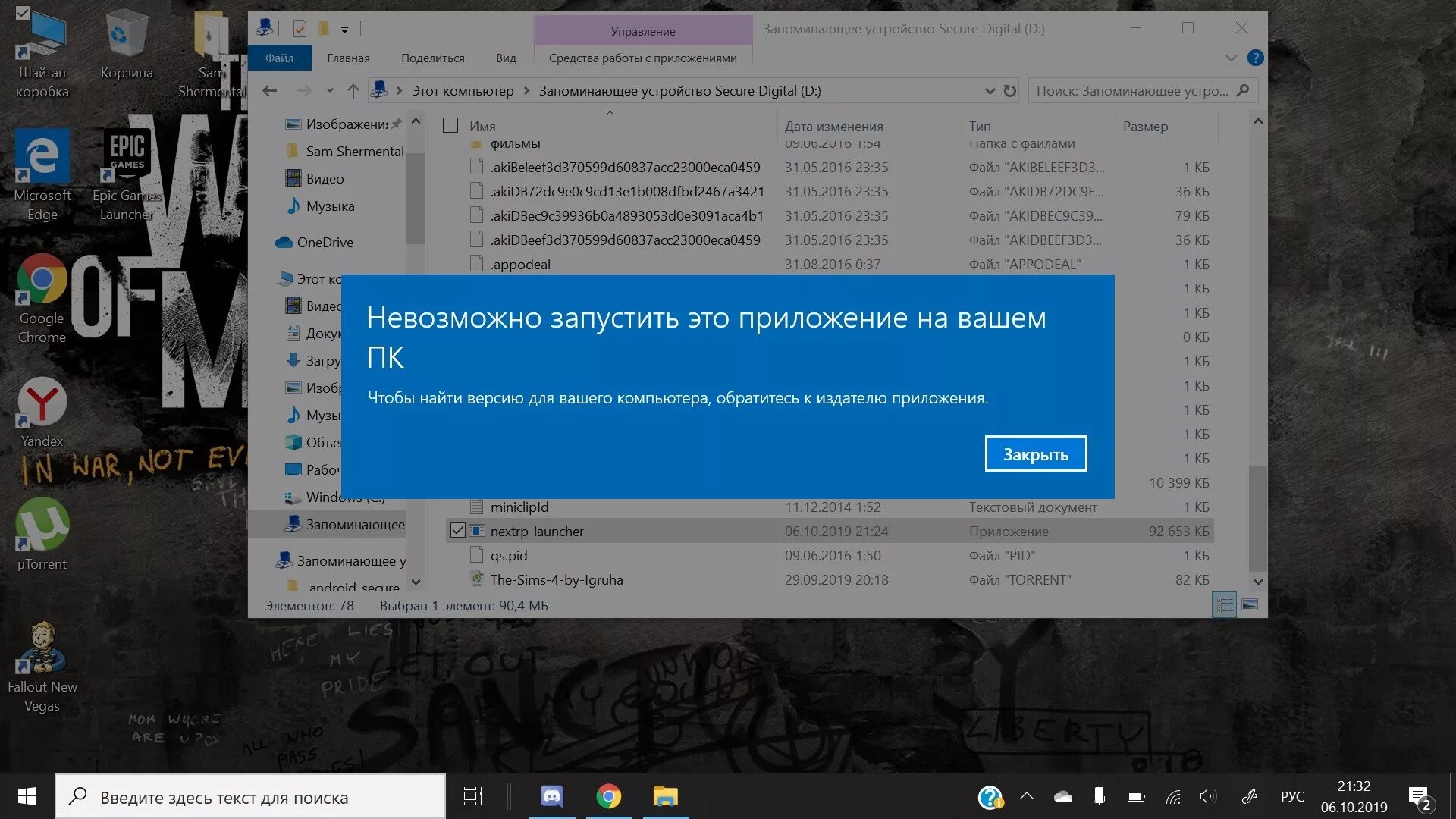
Task: Click the Windows taskbar search field
Action: 250,797
